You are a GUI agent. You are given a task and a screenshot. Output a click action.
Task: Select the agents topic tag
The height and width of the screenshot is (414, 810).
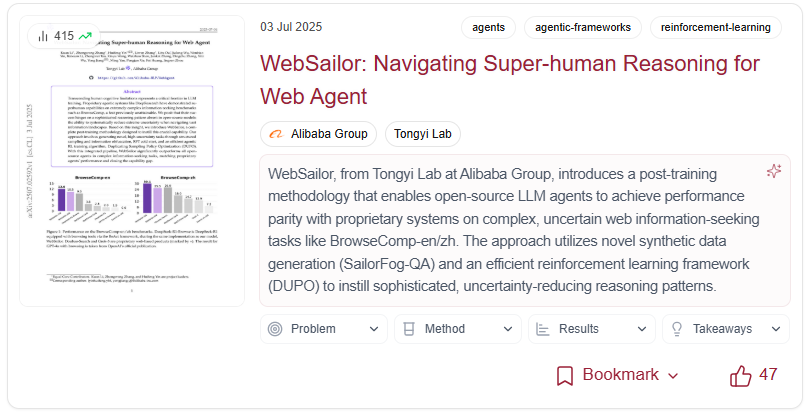(489, 28)
